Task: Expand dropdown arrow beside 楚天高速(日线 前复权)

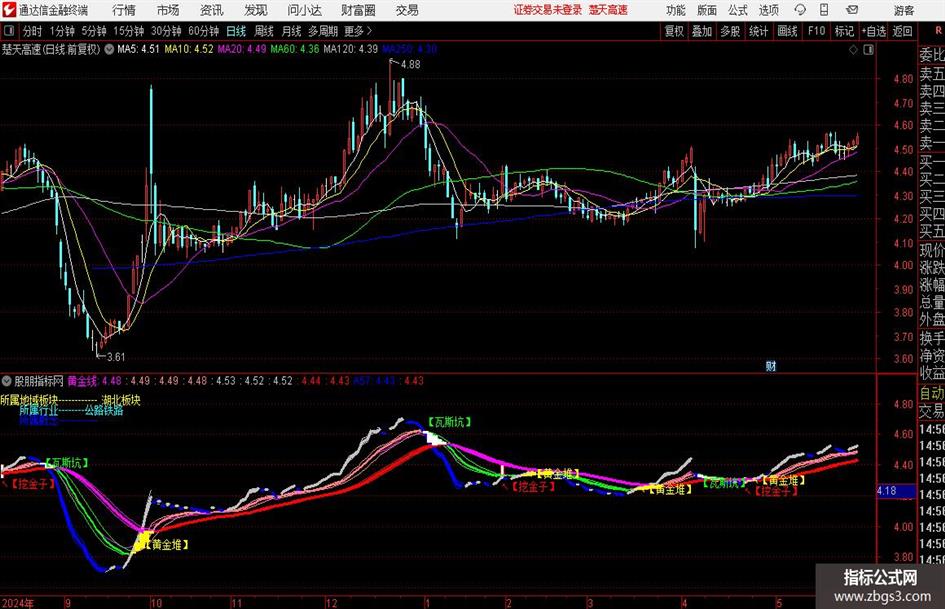Action: (x=108, y=49)
